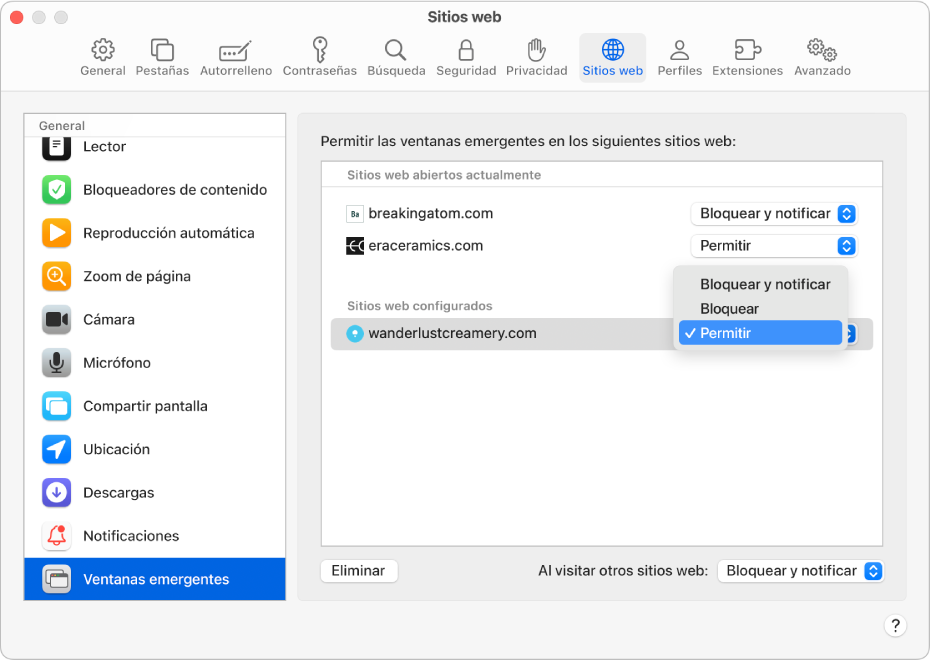Open the Seguridad padlock icon
Screen dimensions: 931x662
click(466, 50)
